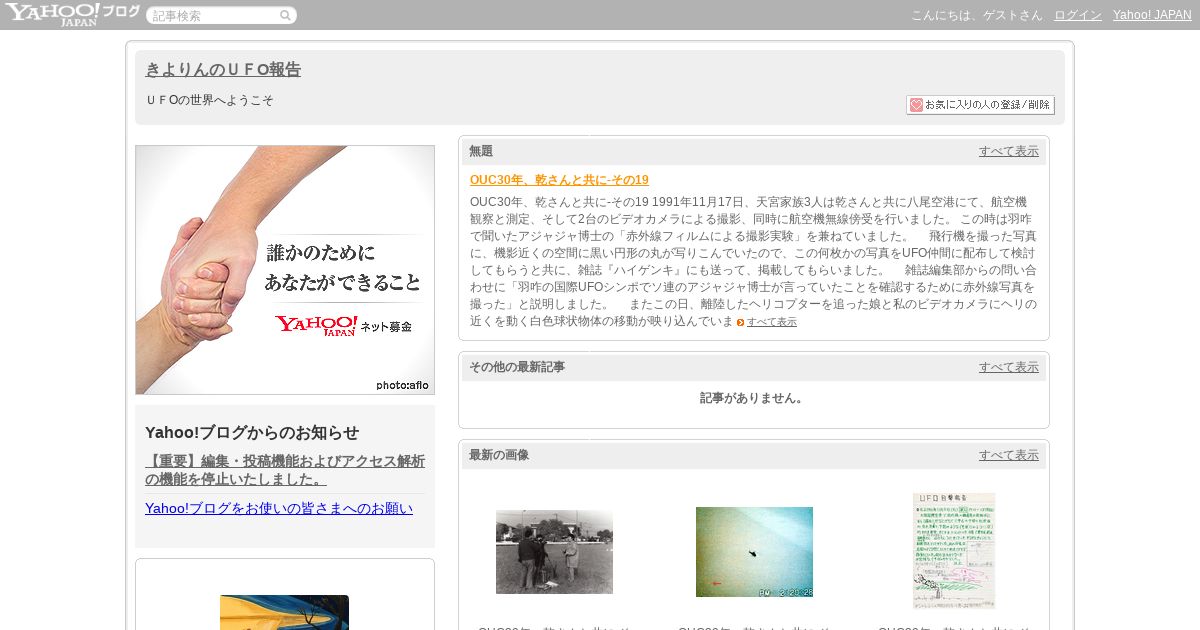Click the Yahoo!ブログからのお知らせ heading
The image size is (1200, 630).
click(x=252, y=432)
